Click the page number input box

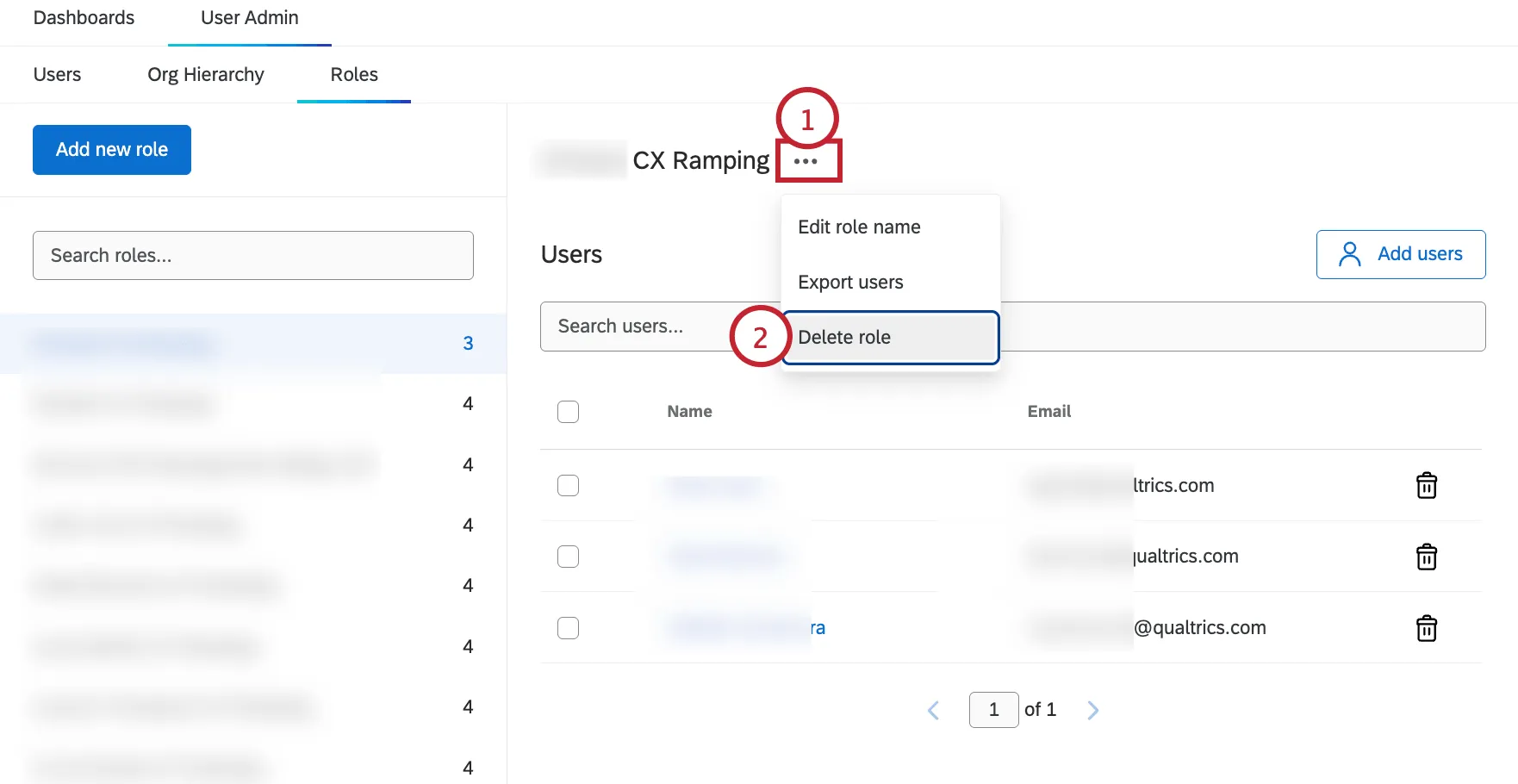[993, 710]
